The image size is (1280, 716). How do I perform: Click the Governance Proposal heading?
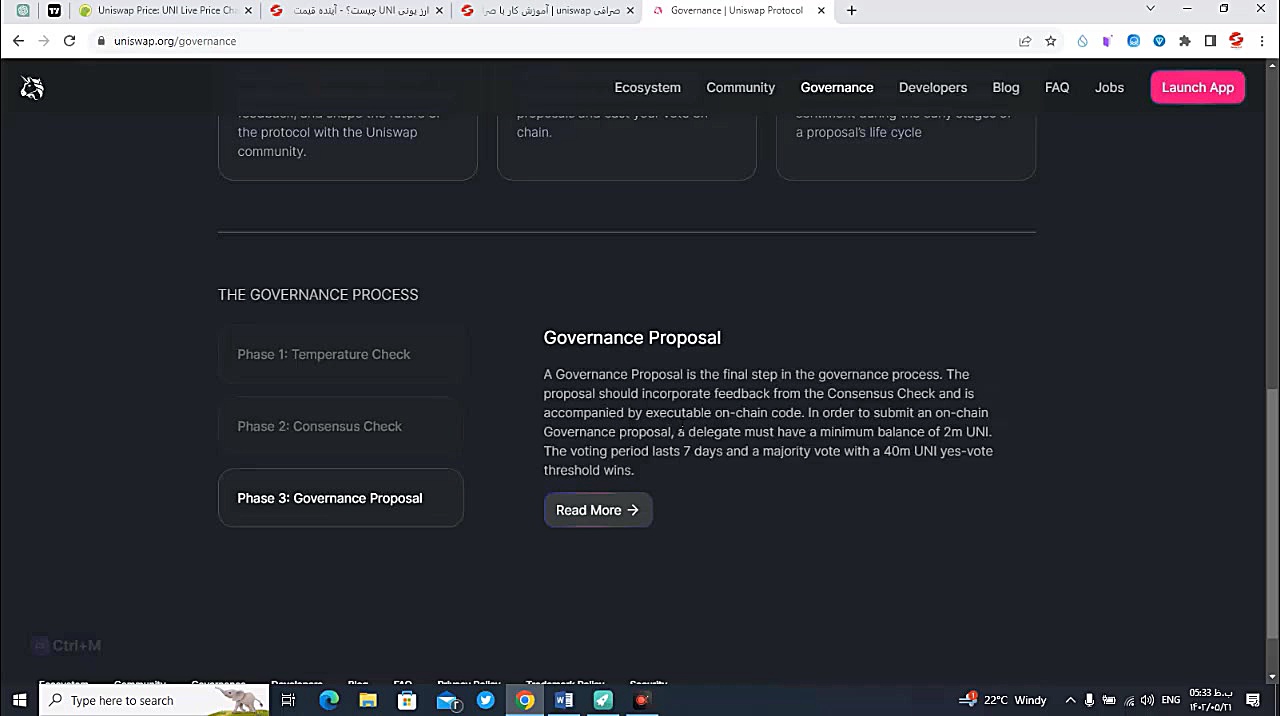pyautogui.click(x=632, y=338)
